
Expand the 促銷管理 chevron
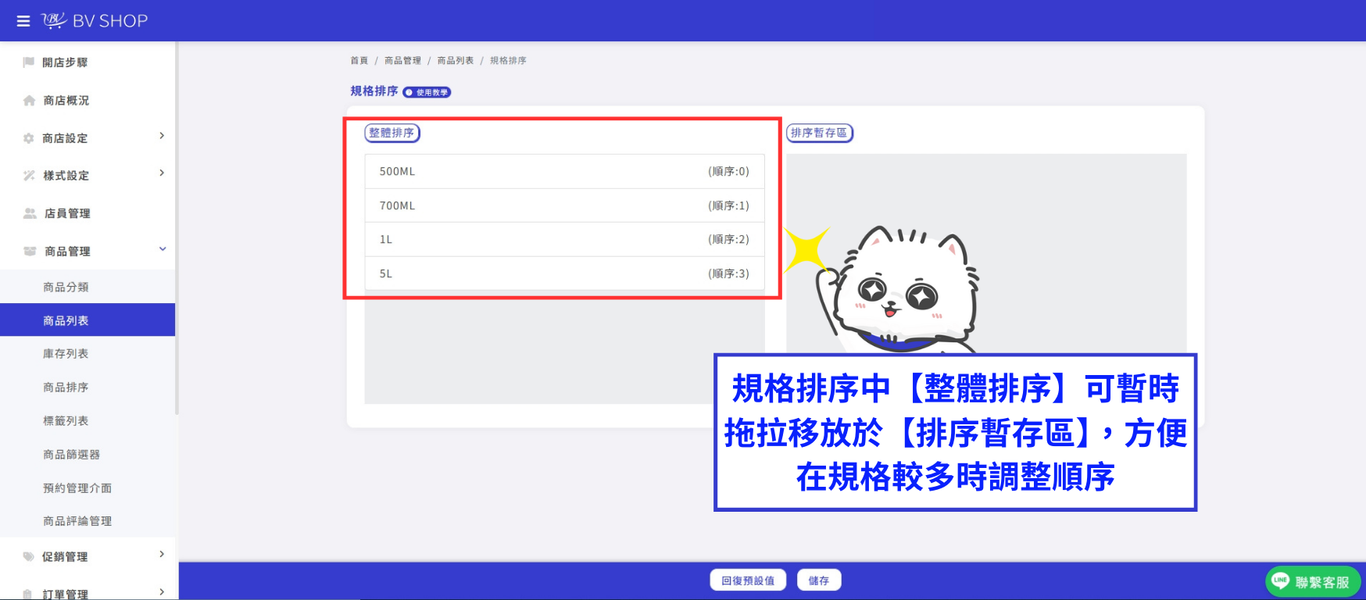pyautogui.click(x=162, y=554)
